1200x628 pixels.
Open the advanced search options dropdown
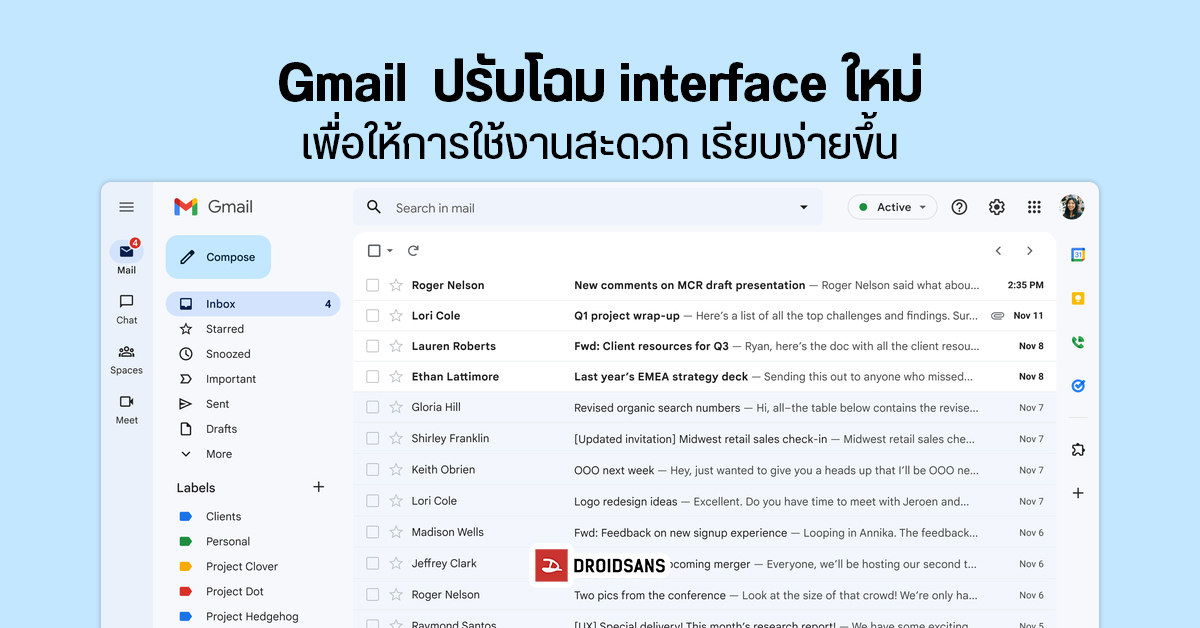(x=803, y=206)
